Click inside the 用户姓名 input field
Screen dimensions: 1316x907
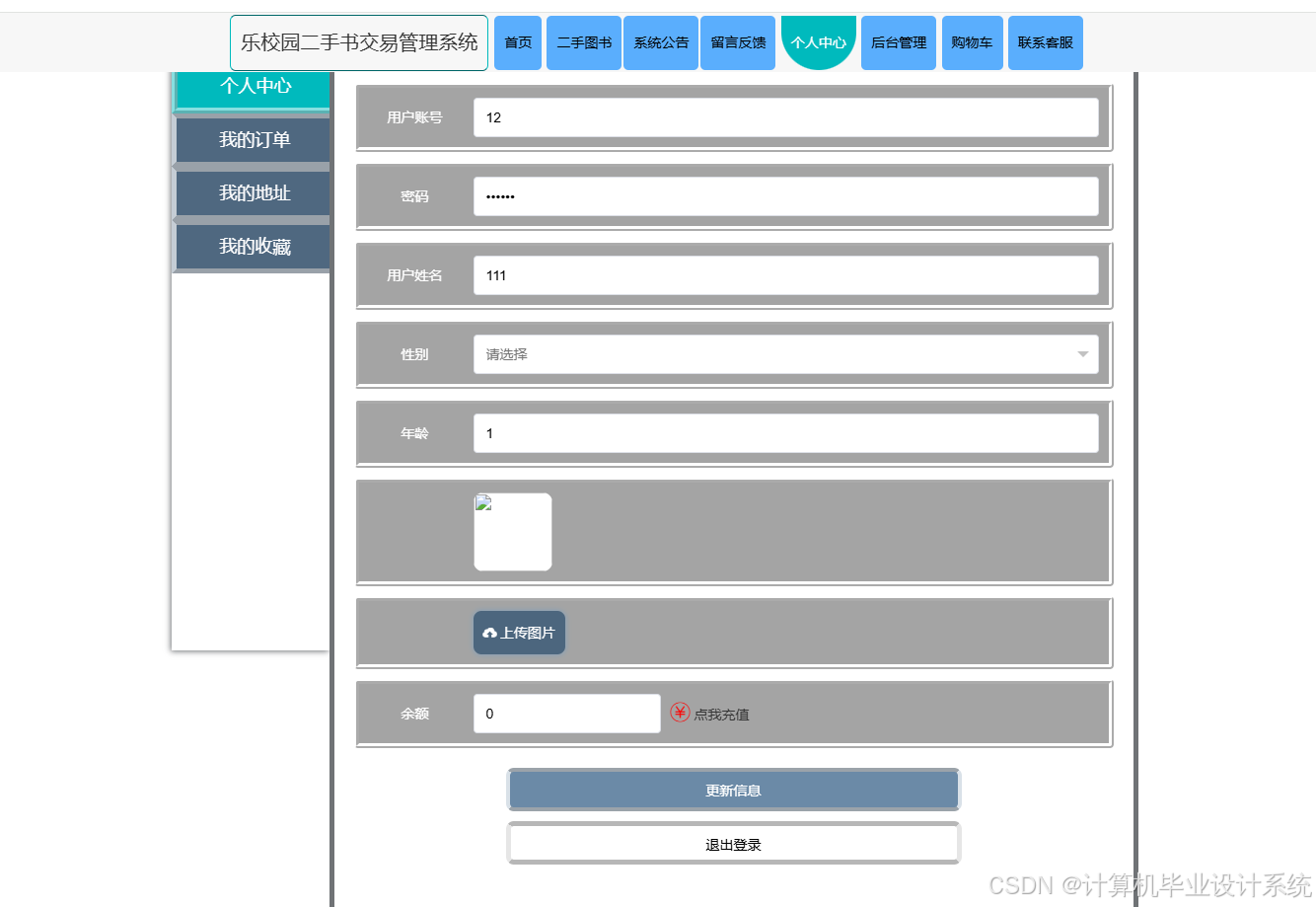click(786, 274)
